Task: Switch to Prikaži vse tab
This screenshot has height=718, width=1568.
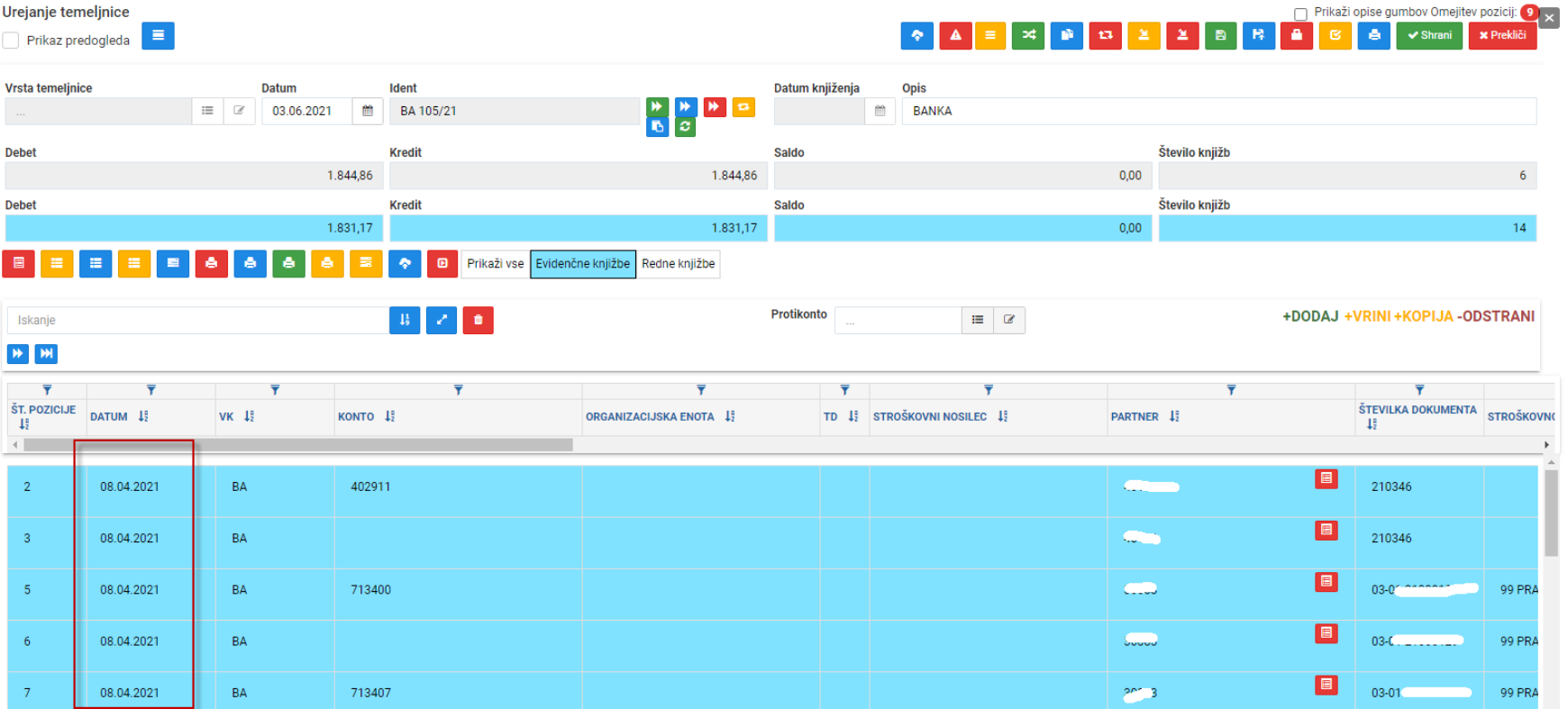Action: (496, 264)
